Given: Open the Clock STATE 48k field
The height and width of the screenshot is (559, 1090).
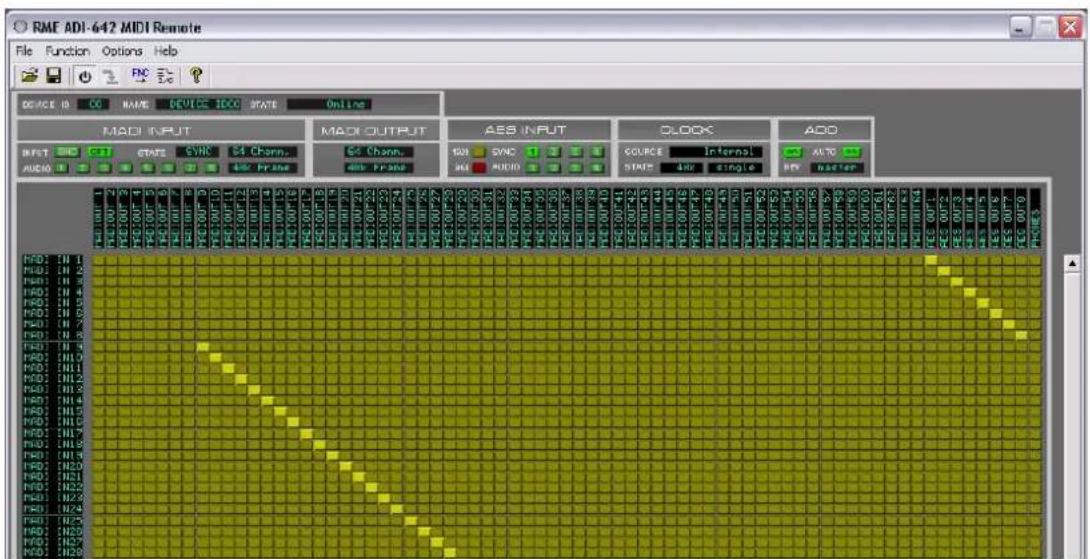Looking at the screenshot, I should [x=681, y=168].
